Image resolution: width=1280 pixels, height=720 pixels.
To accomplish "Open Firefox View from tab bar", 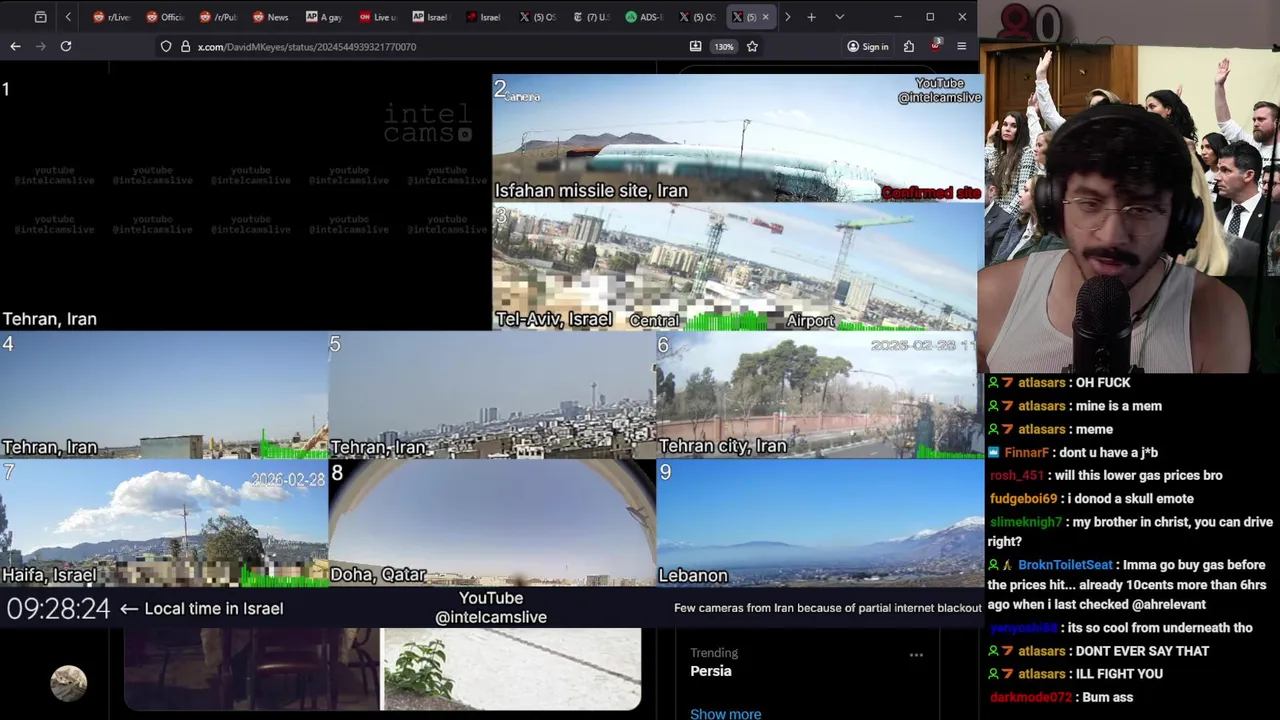I will click(40, 17).
